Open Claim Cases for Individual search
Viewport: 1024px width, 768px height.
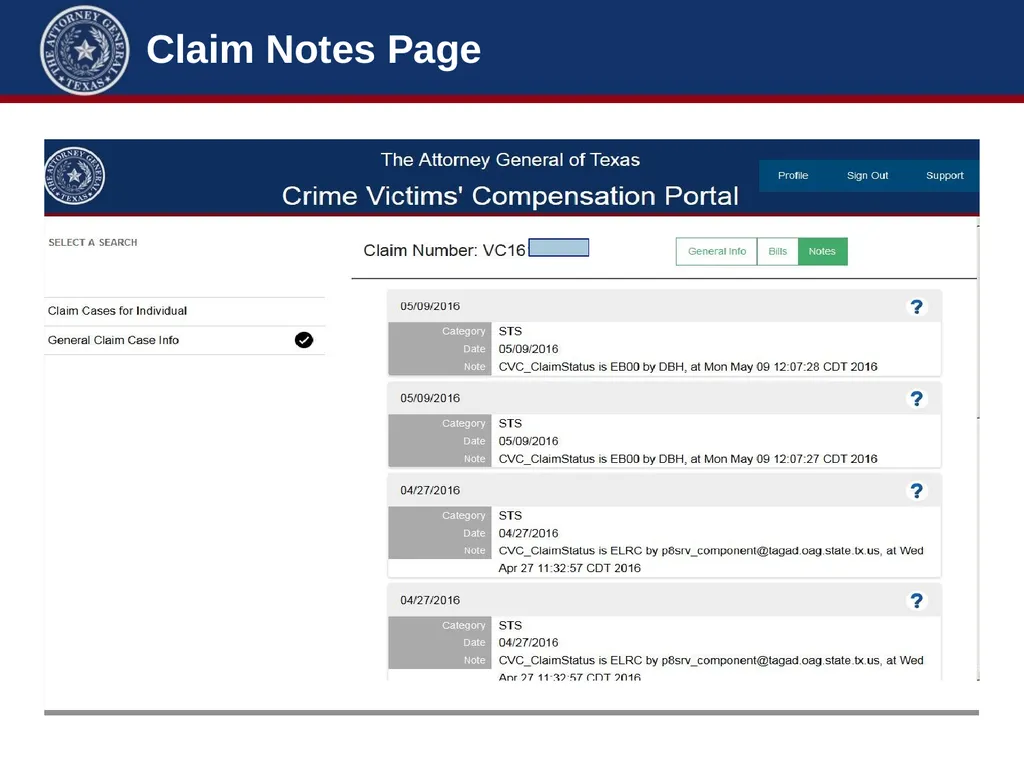184,311
